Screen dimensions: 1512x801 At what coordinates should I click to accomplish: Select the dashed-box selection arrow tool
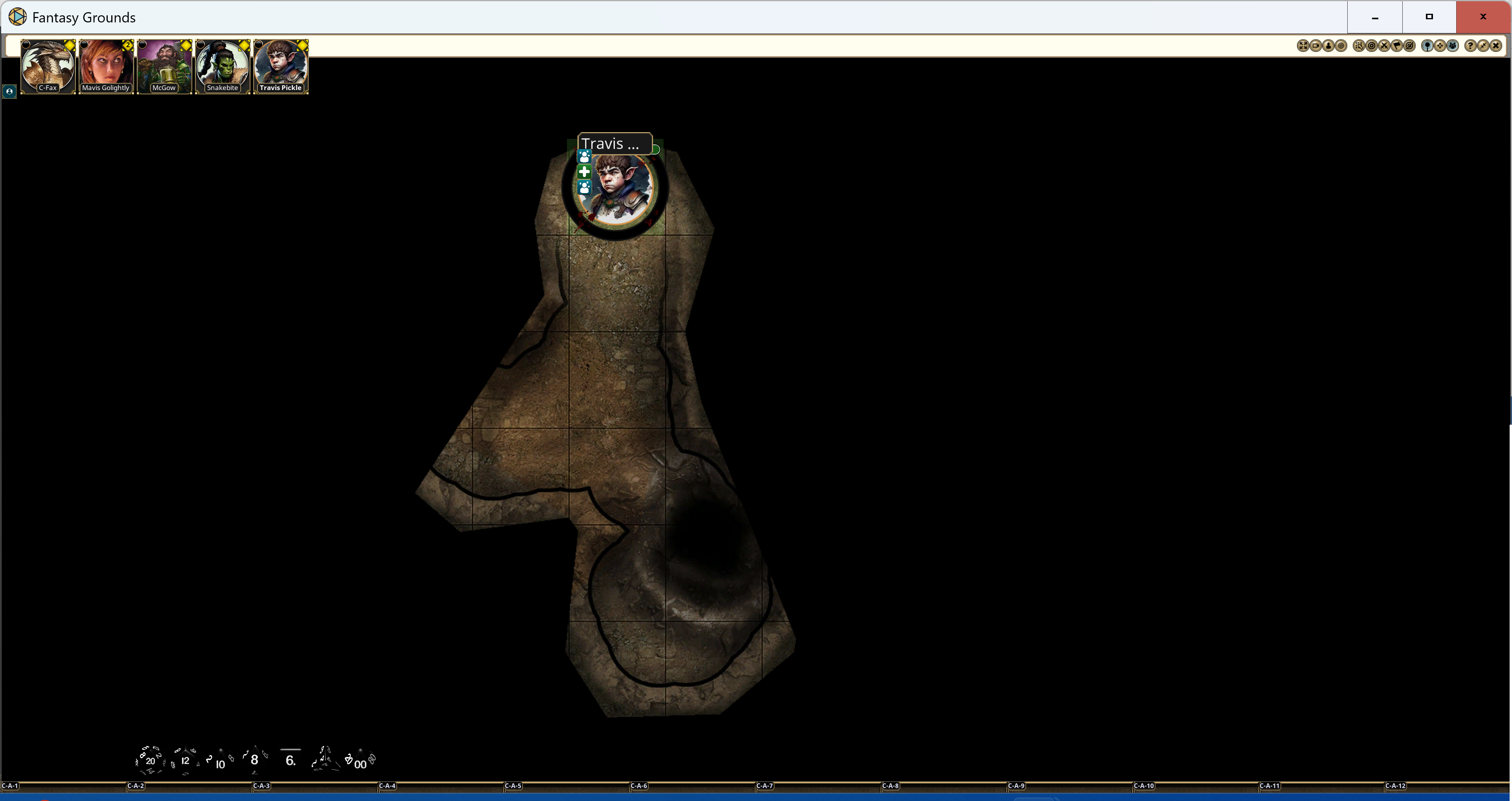click(x=1359, y=46)
